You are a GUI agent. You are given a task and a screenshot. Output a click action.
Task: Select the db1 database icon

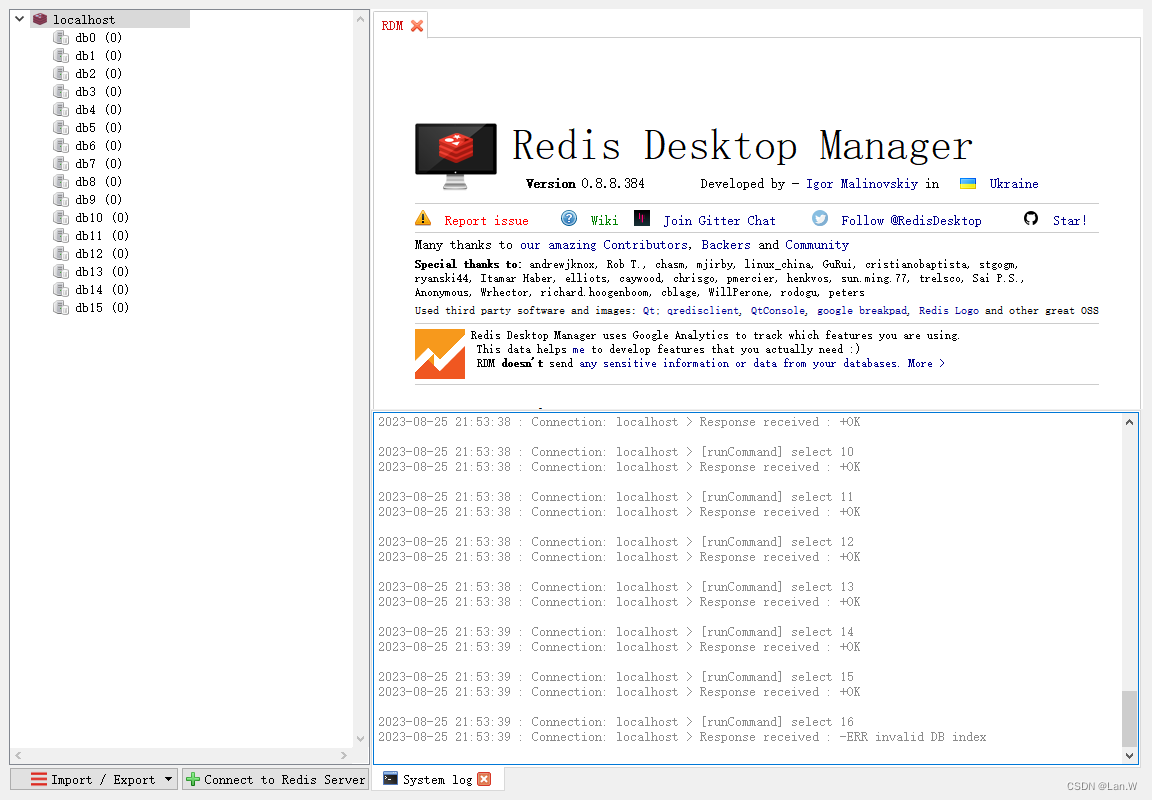(x=61, y=56)
